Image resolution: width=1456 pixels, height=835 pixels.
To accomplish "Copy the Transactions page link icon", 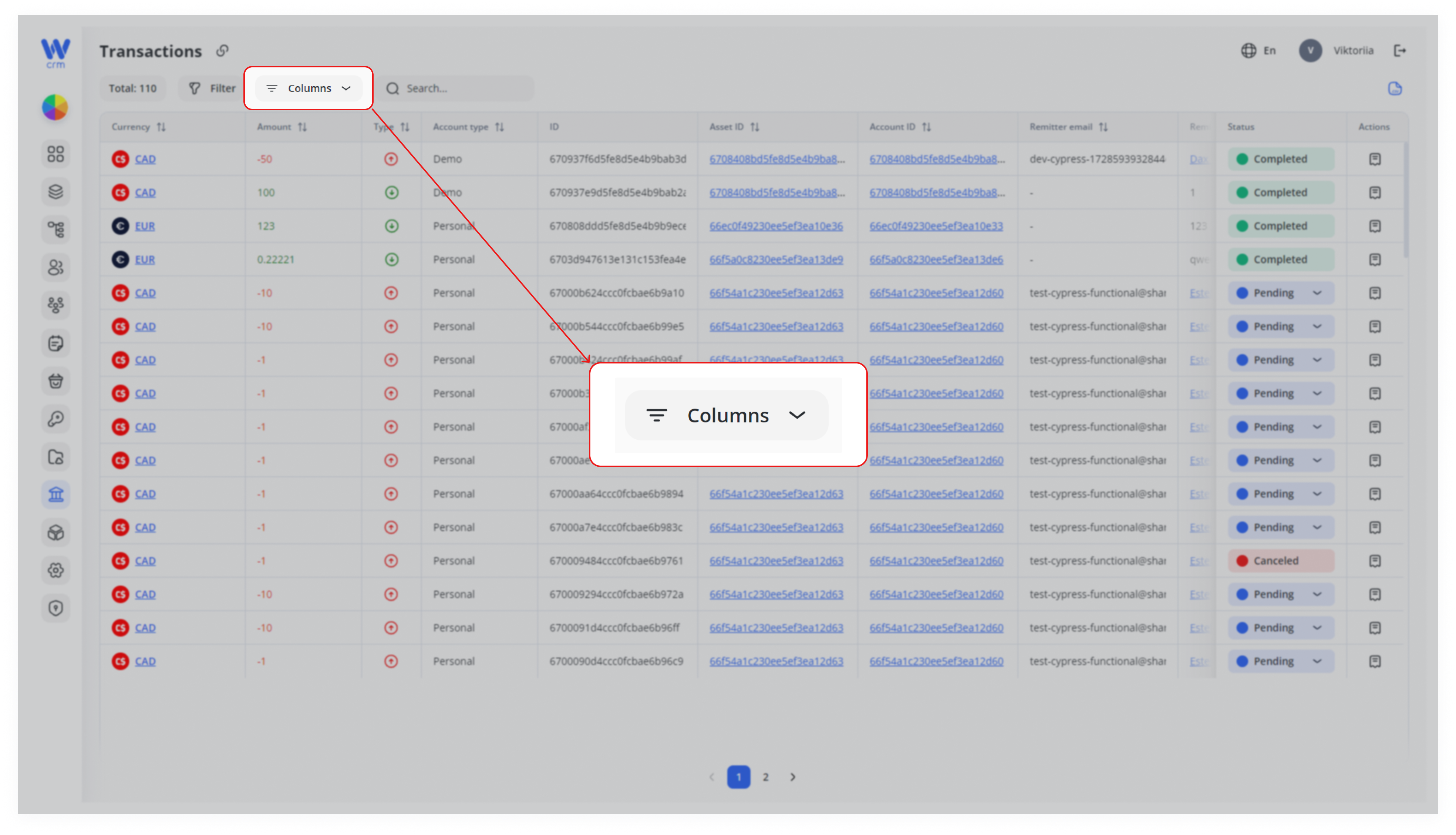I will click(x=222, y=51).
